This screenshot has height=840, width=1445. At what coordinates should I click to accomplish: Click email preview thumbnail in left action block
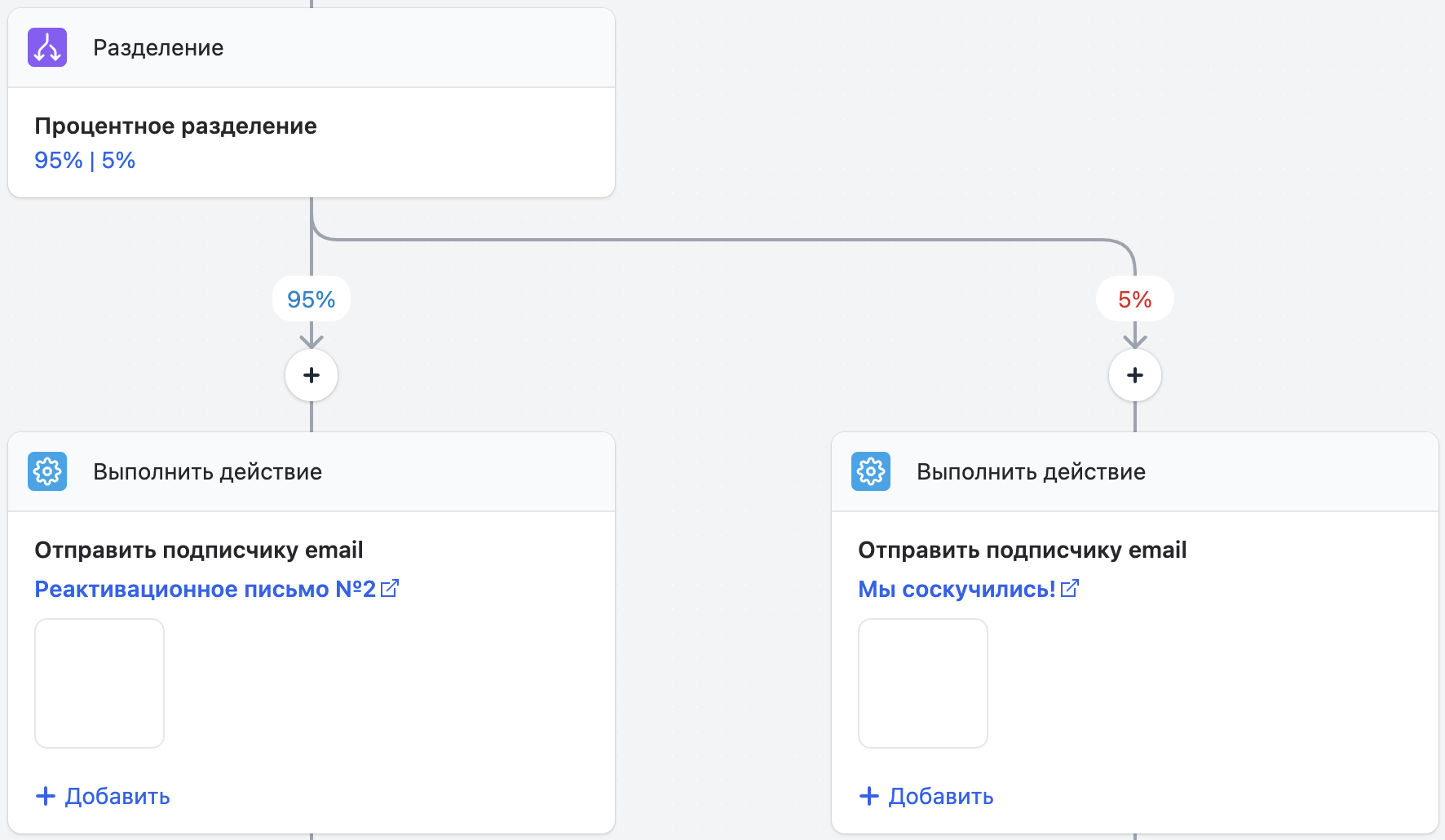point(99,683)
